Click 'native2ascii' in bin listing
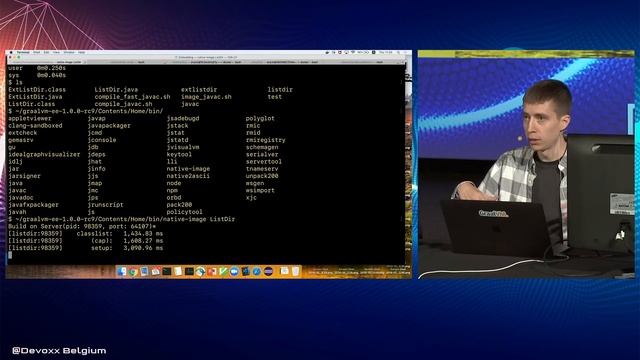Screen dimensions: 640x360 click(x=188, y=176)
